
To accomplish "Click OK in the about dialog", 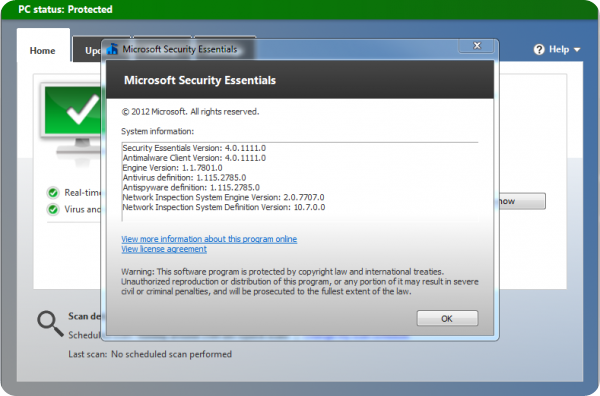I will coord(447,318).
